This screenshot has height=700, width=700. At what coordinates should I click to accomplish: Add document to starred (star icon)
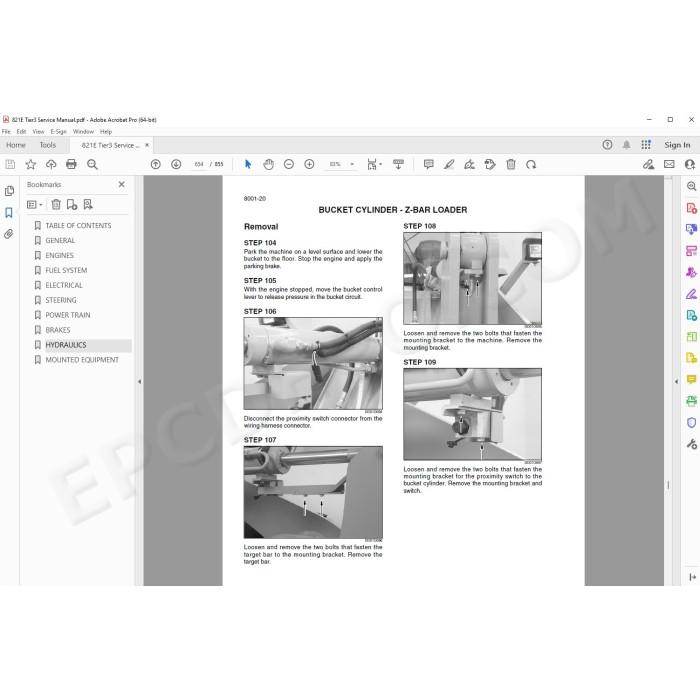coord(30,164)
